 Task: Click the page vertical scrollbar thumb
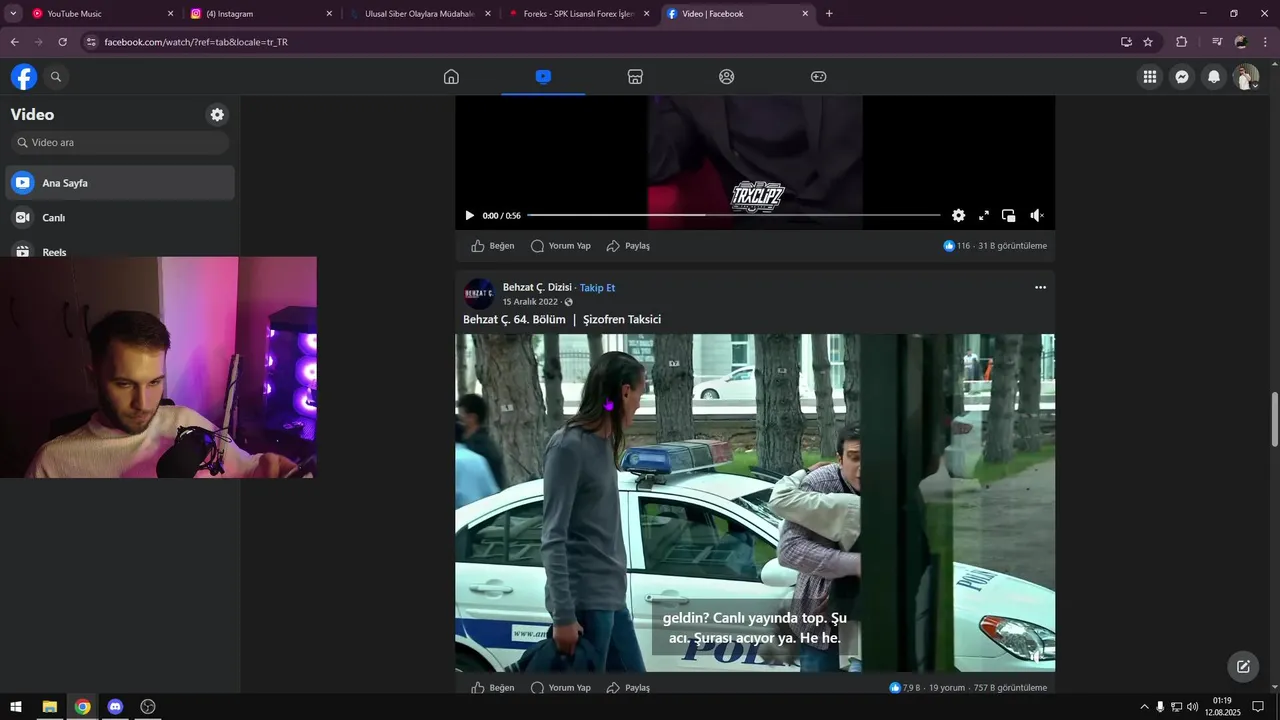pyautogui.click(x=1274, y=420)
